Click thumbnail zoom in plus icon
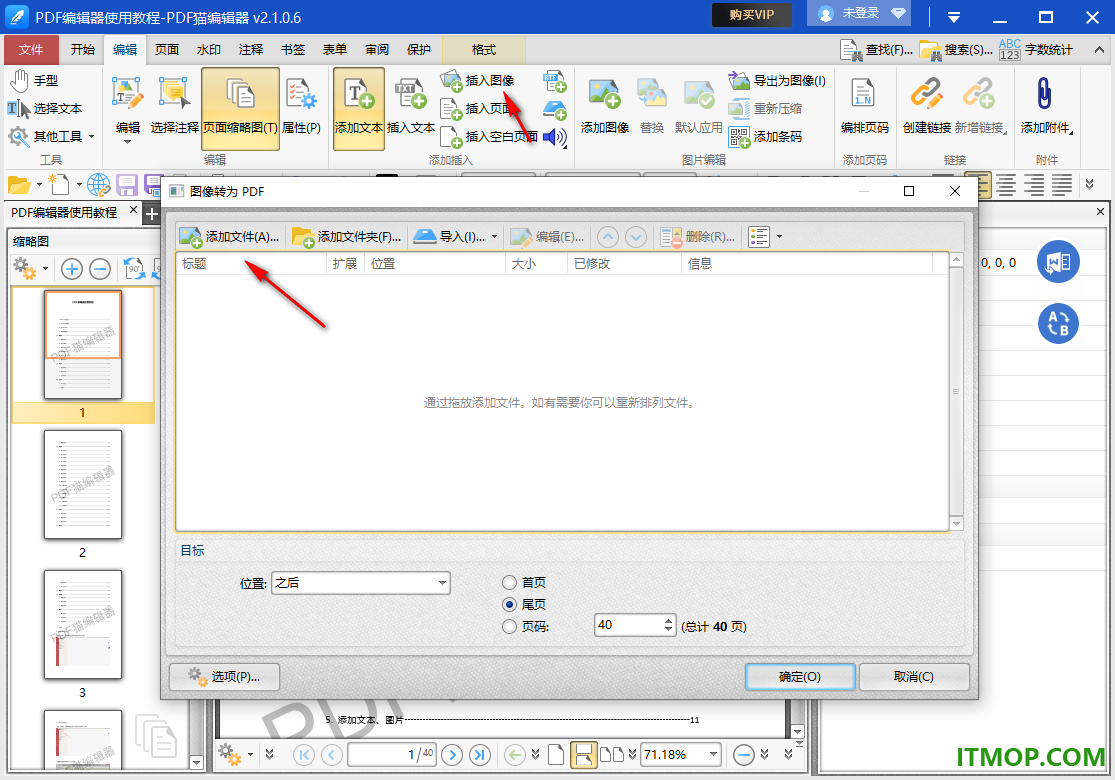The height and width of the screenshot is (780, 1115). click(x=72, y=269)
